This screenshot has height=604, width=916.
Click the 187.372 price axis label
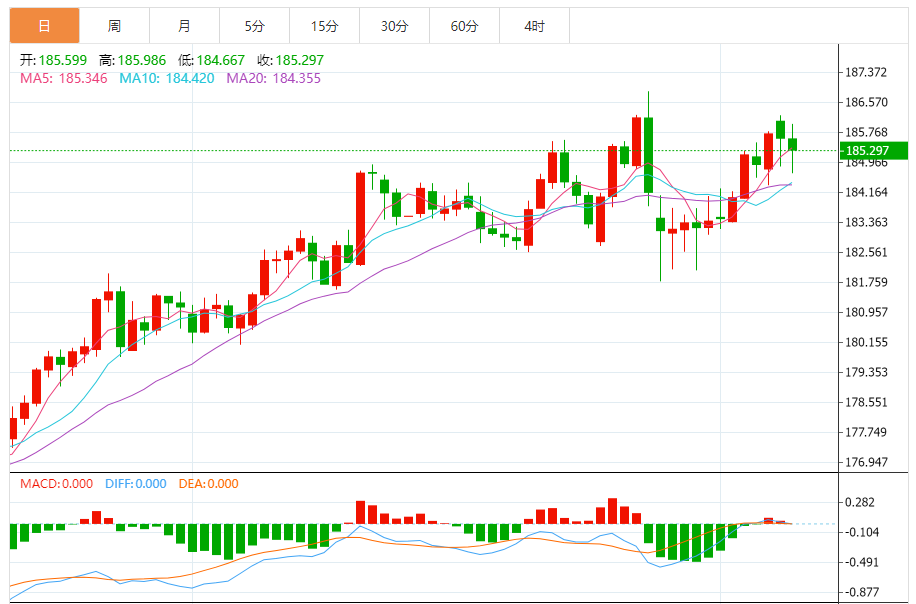click(x=866, y=72)
